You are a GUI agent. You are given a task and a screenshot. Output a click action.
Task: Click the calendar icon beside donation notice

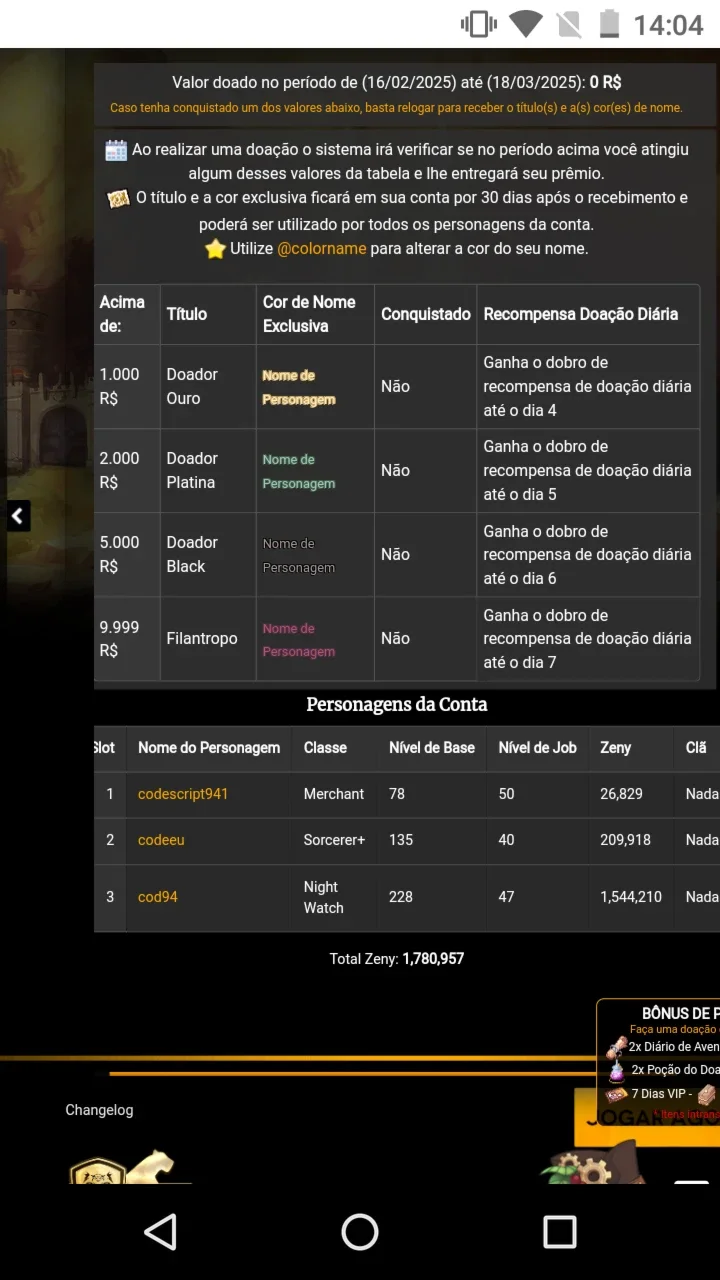(x=116, y=150)
